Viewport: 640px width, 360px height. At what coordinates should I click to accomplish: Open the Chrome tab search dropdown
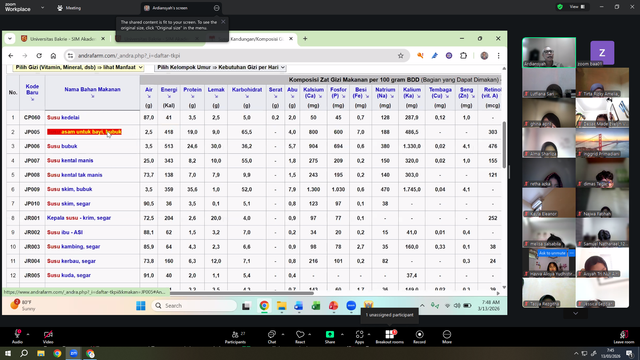pyautogui.click(x=10, y=39)
